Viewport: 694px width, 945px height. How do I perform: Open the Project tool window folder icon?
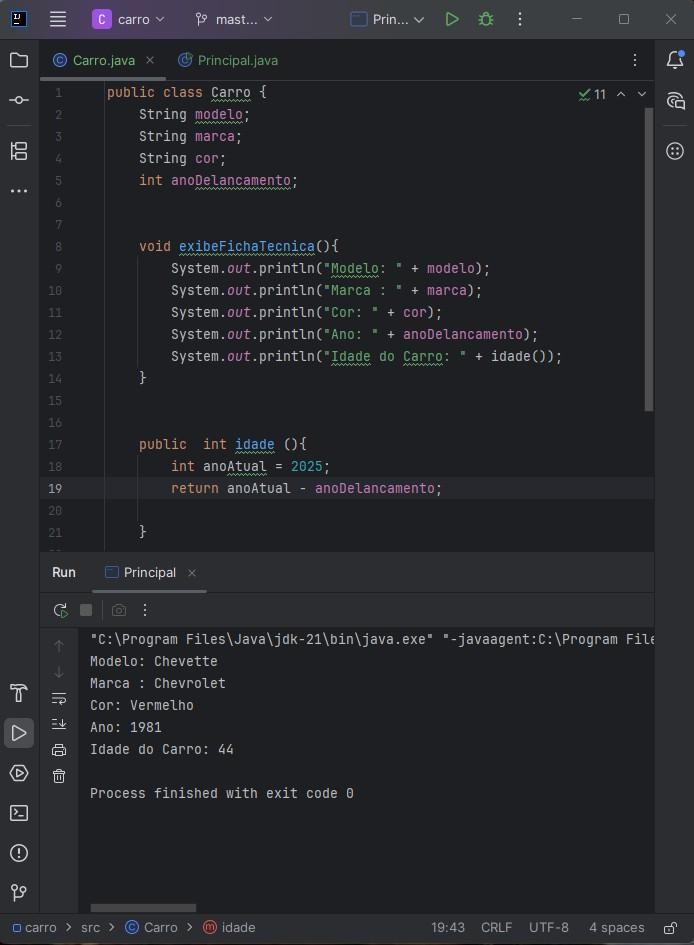tap(19, 60)
